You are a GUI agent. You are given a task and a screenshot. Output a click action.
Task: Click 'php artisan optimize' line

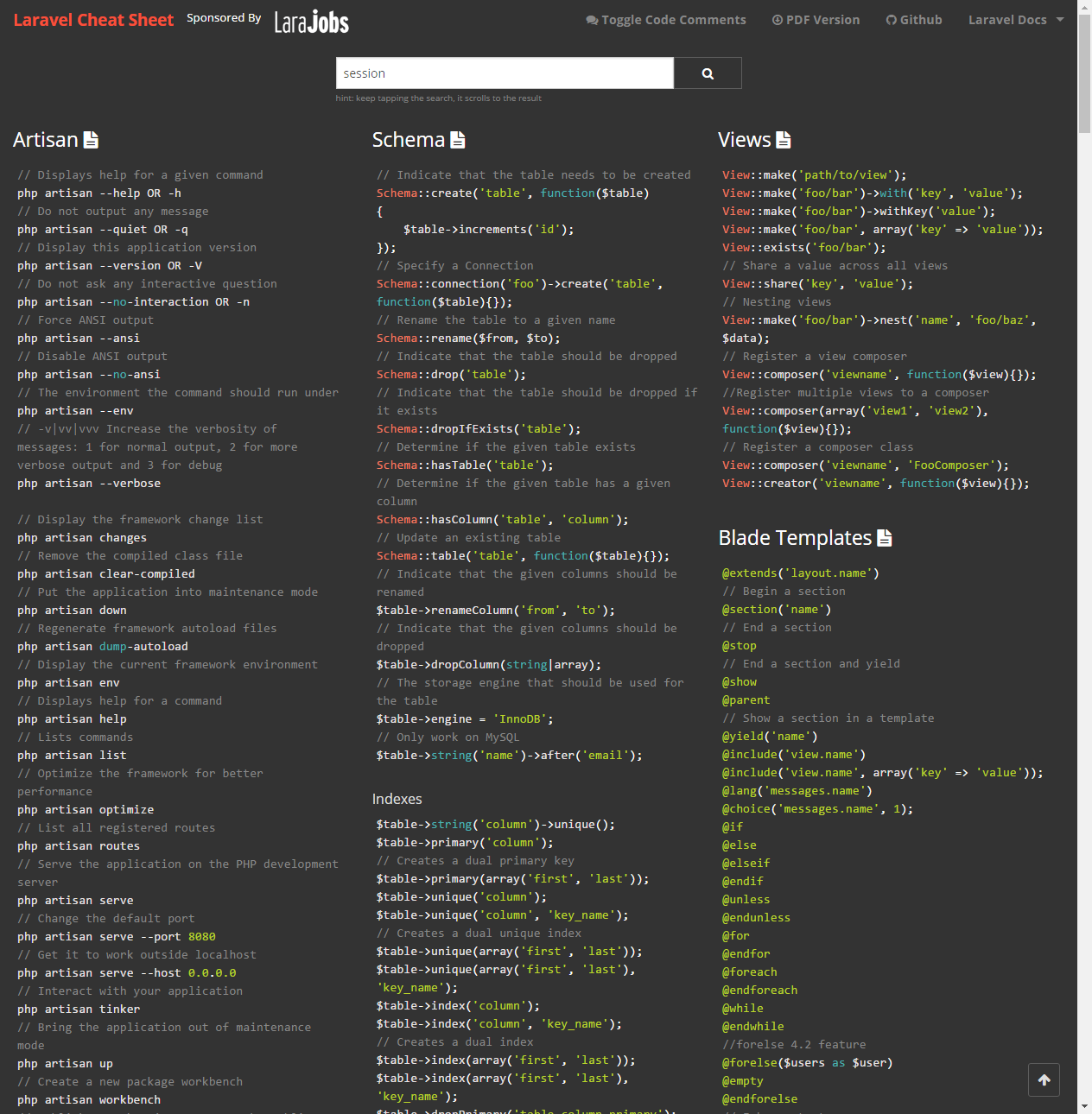[x=86, y=810]
